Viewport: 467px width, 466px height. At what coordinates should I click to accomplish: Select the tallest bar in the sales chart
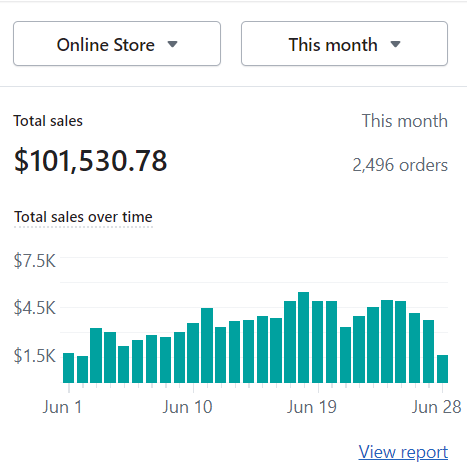pos(303,337)
